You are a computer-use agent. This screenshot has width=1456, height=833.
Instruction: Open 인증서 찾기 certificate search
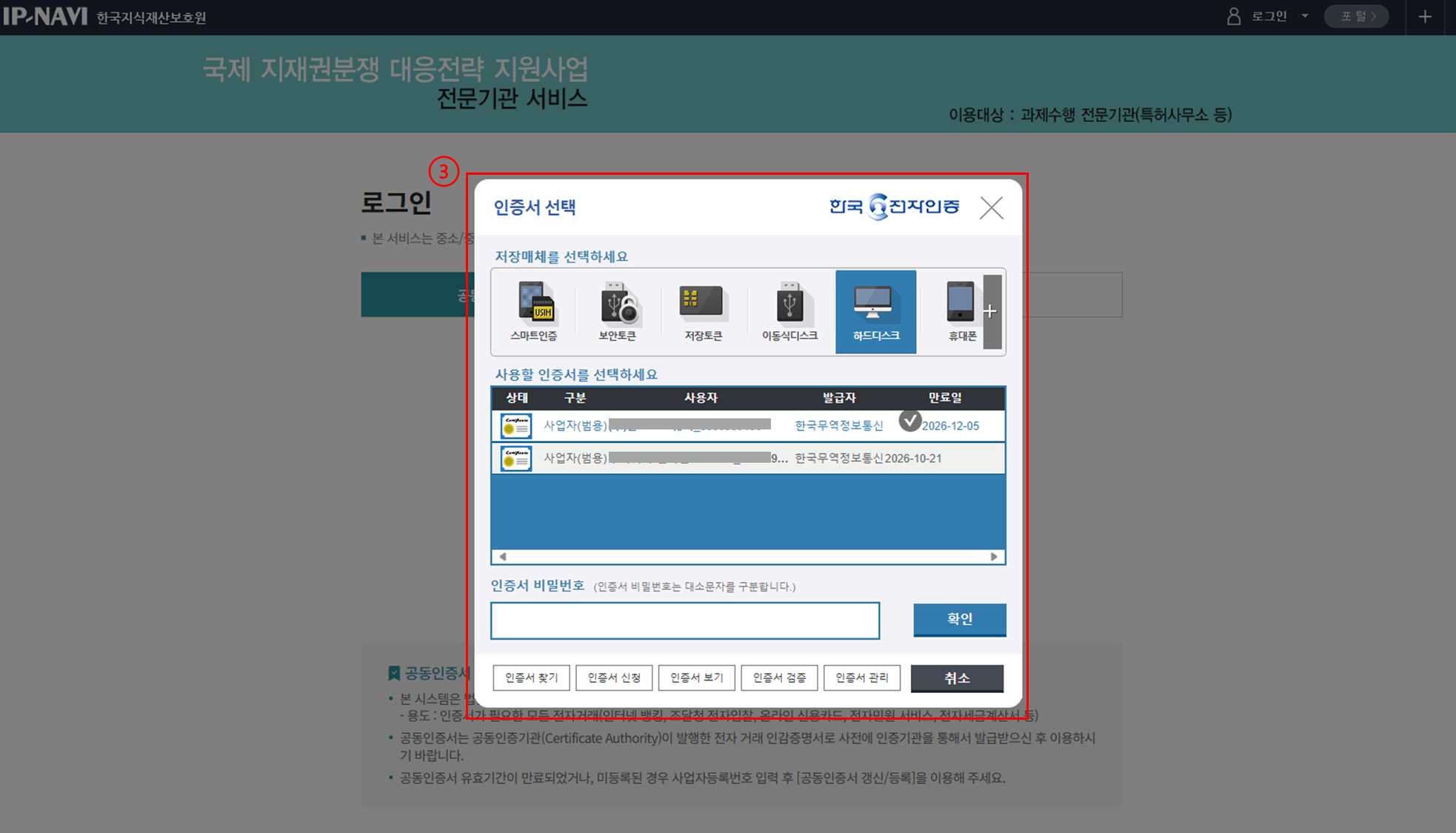(531, 678)
